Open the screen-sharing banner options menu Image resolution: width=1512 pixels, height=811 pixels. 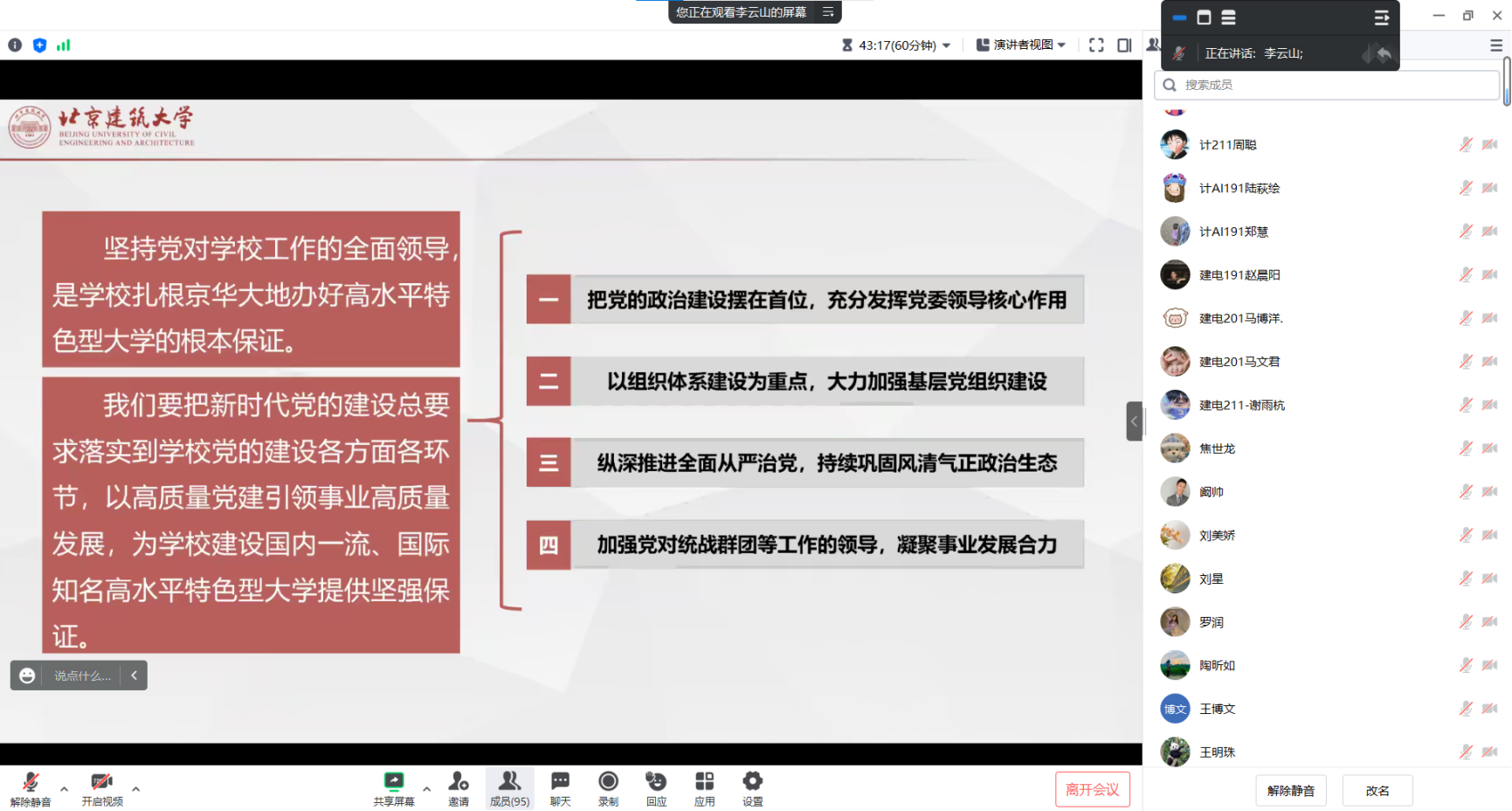click(827, 12)
